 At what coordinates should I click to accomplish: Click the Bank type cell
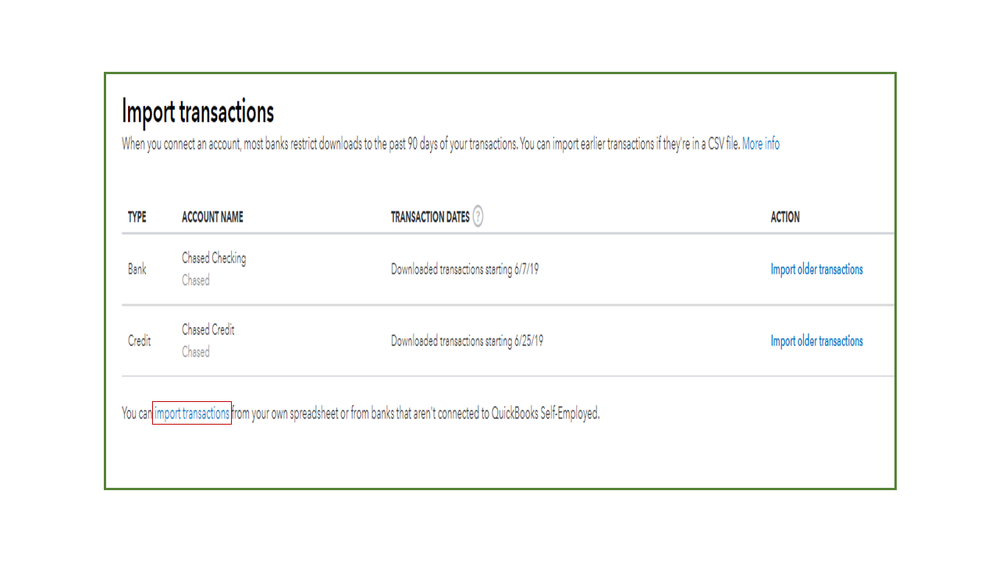[137, 269]
